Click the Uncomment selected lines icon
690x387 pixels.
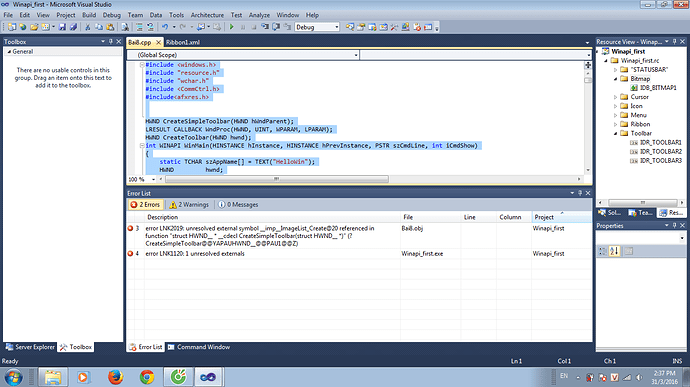(x=150, y=27)
